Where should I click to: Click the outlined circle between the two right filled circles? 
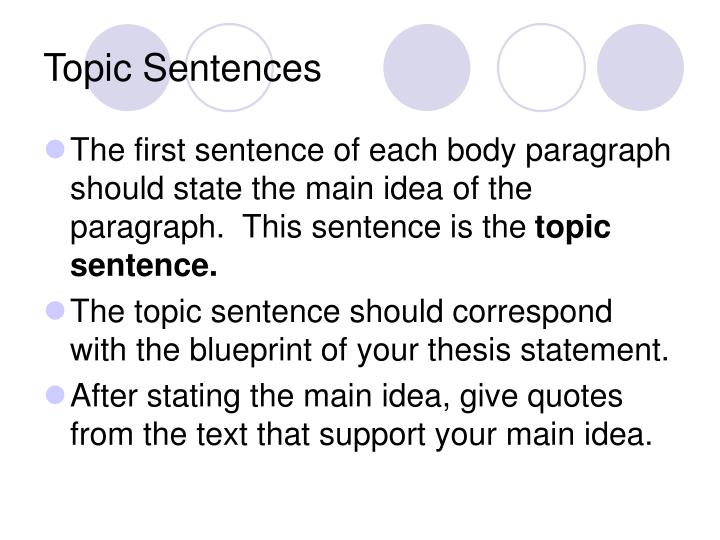click(541, 68)
